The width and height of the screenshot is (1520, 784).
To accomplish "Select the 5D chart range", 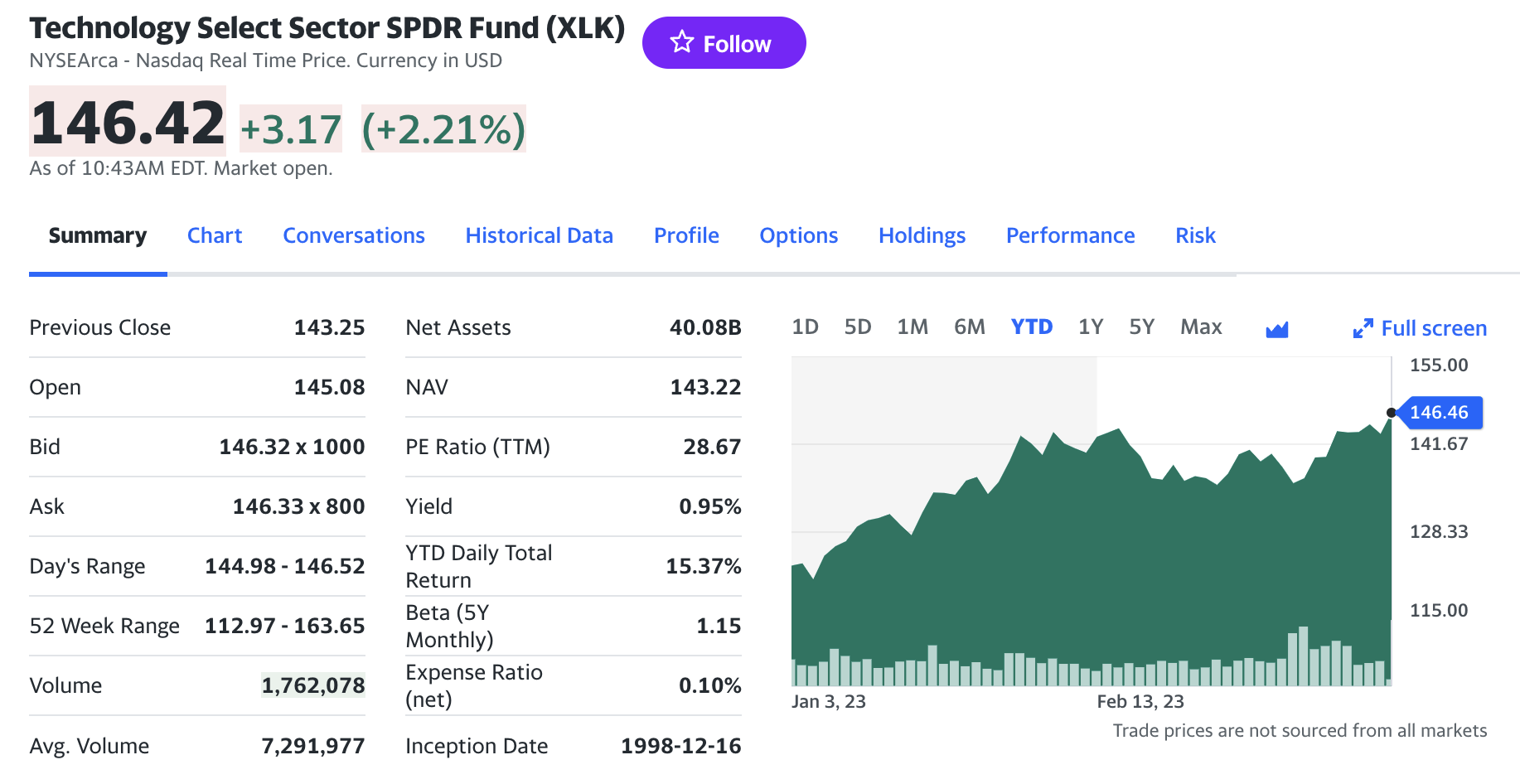I will (x=858, y=327).
